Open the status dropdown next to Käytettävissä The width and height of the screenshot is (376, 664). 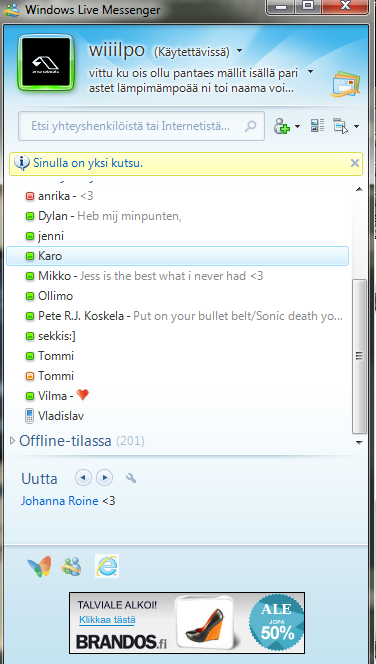(x=240, y=51)
